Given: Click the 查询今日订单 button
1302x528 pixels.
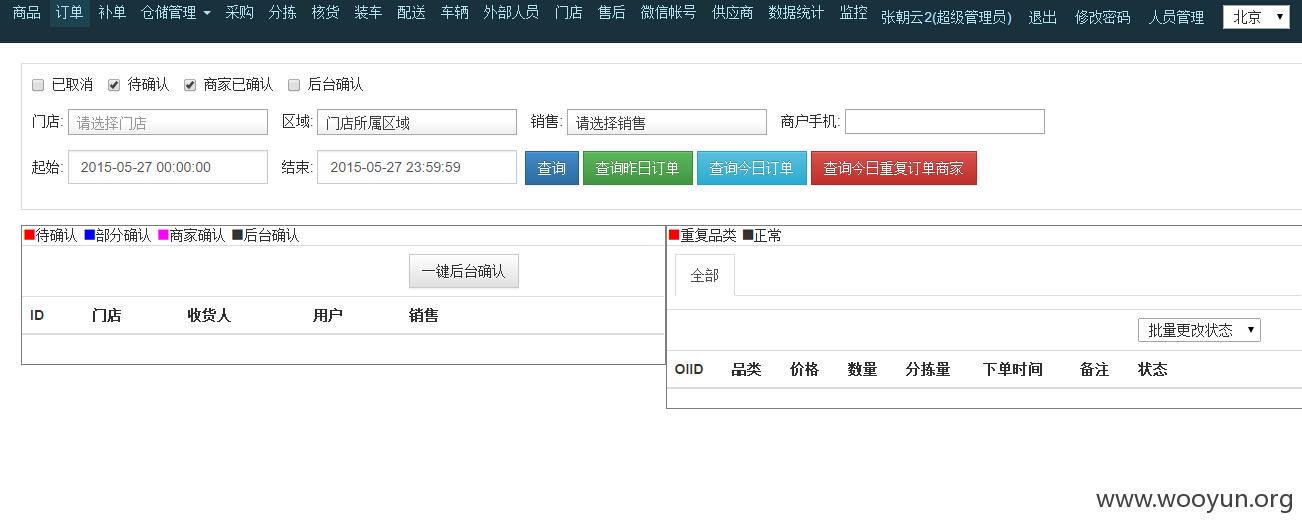Looking at the screenshot, I should (751, 168).
